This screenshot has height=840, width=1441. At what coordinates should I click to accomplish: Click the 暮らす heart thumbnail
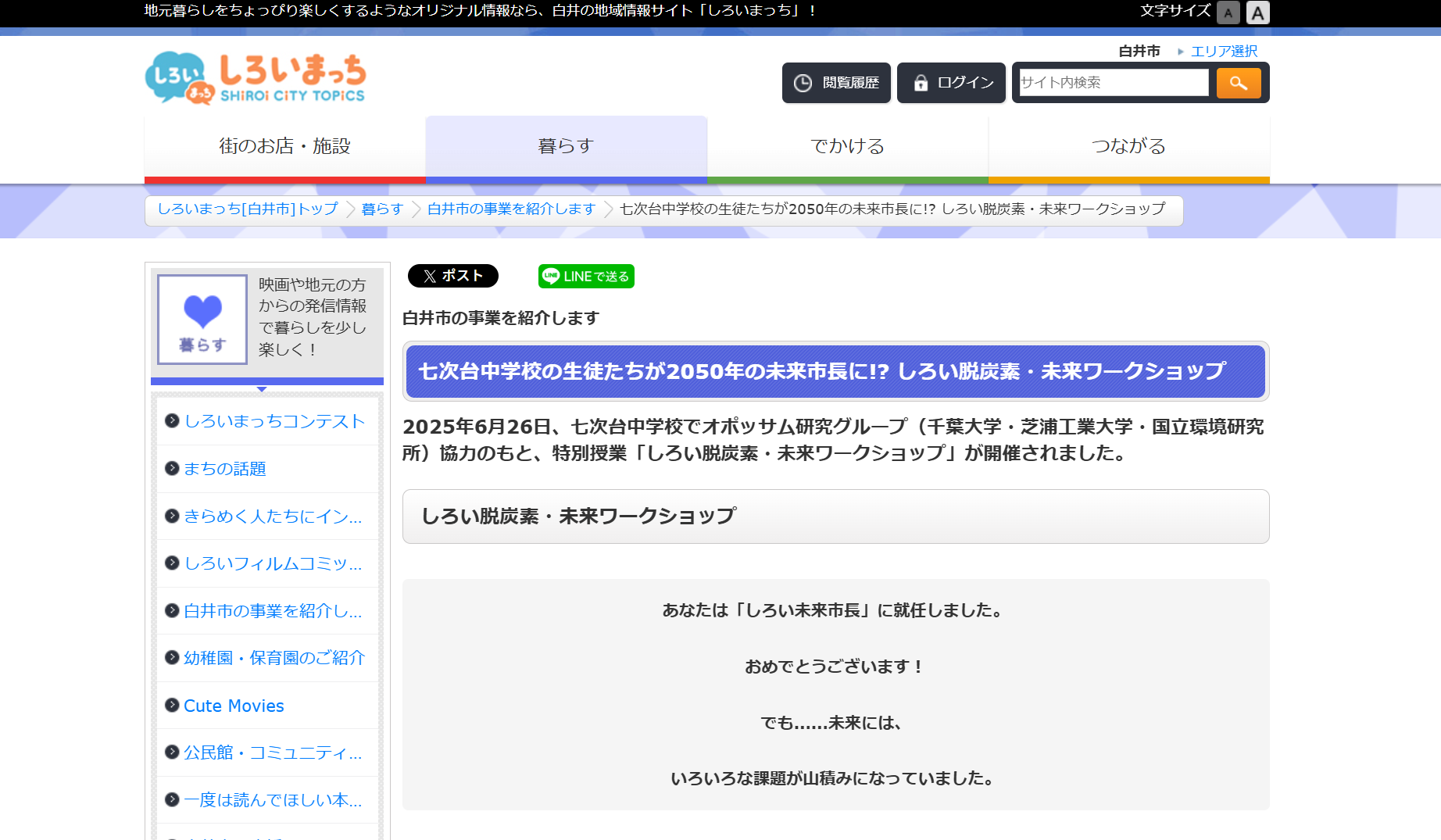pyautogui.click(x=202, y=320)
